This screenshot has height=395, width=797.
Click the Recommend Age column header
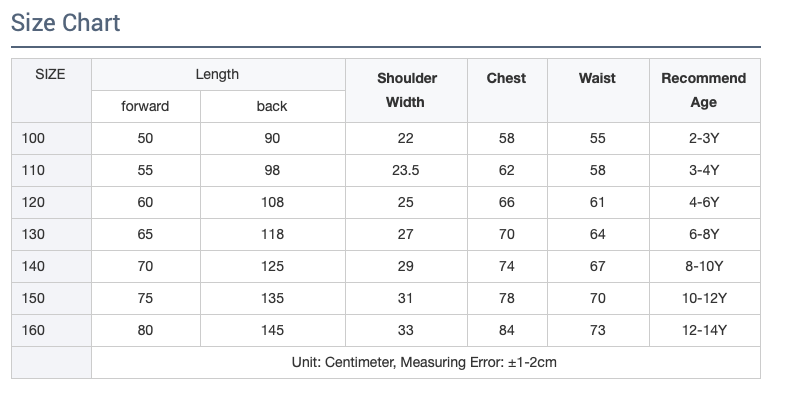coord(705,90)
